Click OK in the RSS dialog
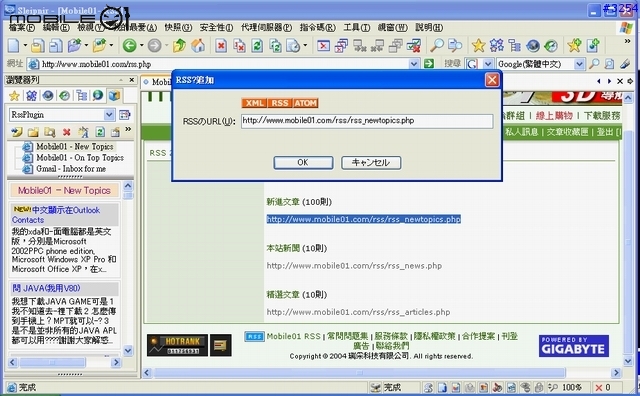This screenshot has width=640, height=396. [303, 162]
